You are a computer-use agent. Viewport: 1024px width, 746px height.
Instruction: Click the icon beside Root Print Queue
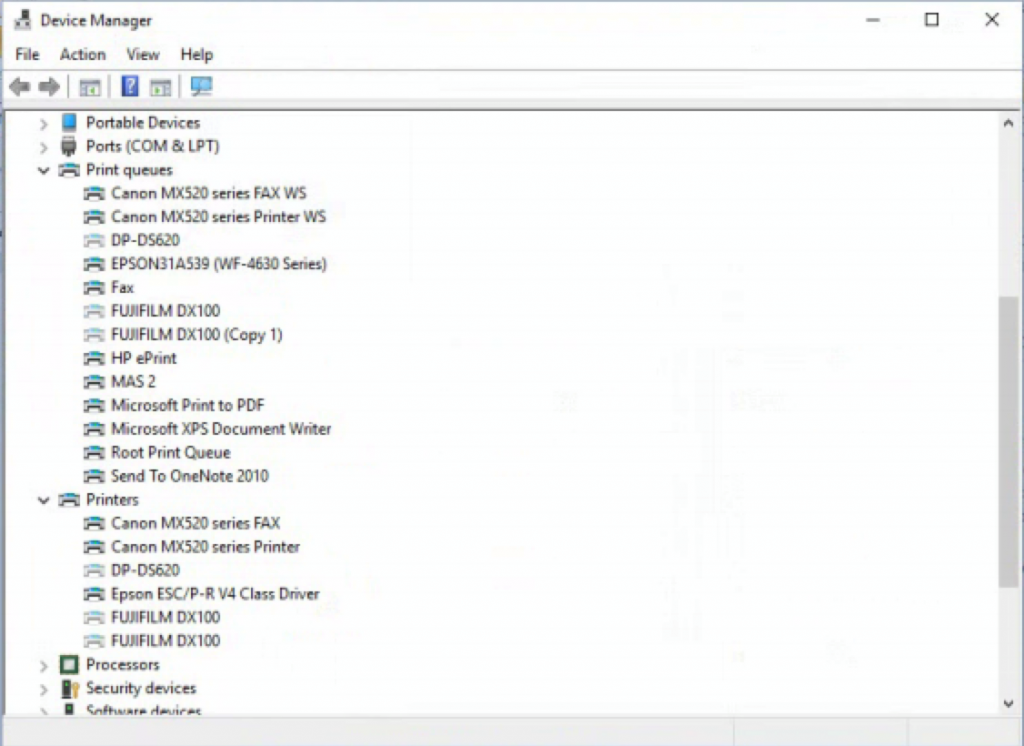pyautogui.click(x=94, y=453)
